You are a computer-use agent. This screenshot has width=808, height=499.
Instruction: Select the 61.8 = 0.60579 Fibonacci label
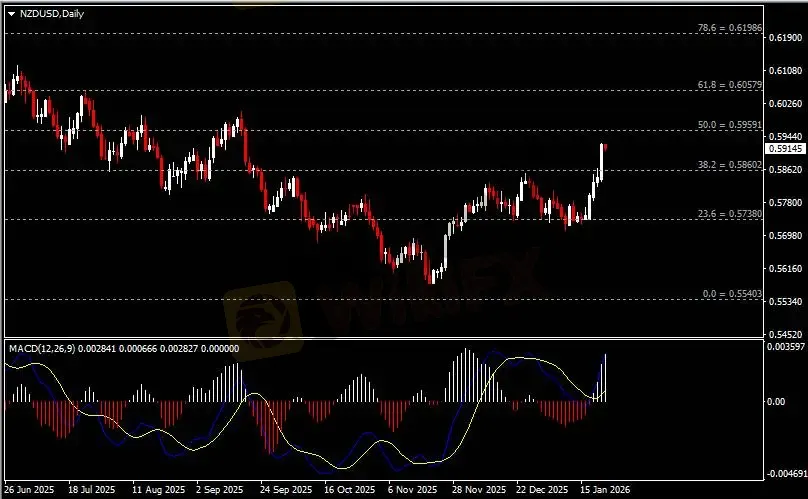[730, 85]
